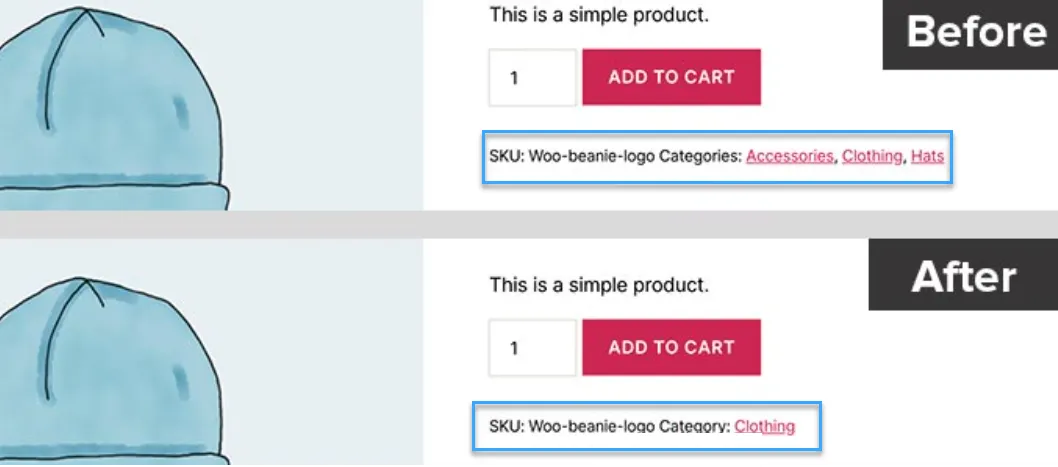Click the product description text under After

click(x=598, y=286)
